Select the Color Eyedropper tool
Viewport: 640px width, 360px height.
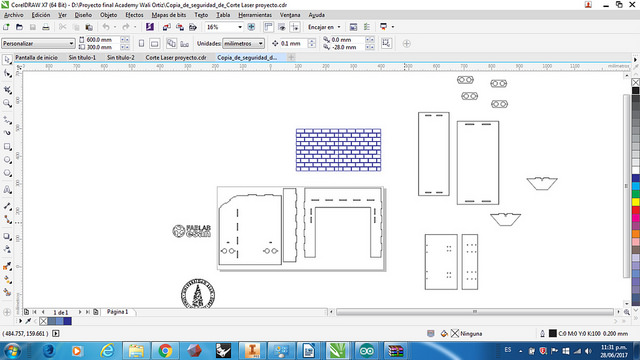[x=7, y=266]
